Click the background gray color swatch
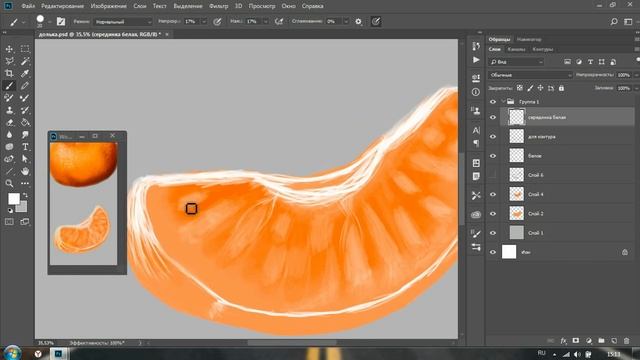 tap(22, 208)
